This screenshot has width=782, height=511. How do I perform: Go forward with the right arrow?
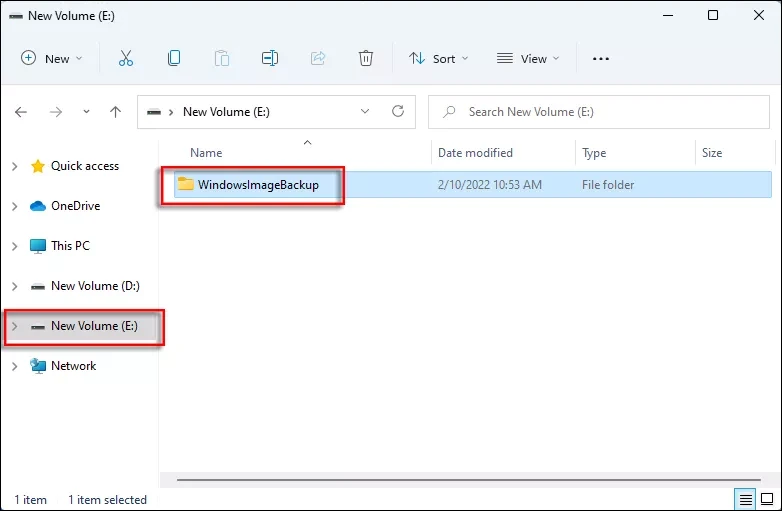[x=56, y=112]
